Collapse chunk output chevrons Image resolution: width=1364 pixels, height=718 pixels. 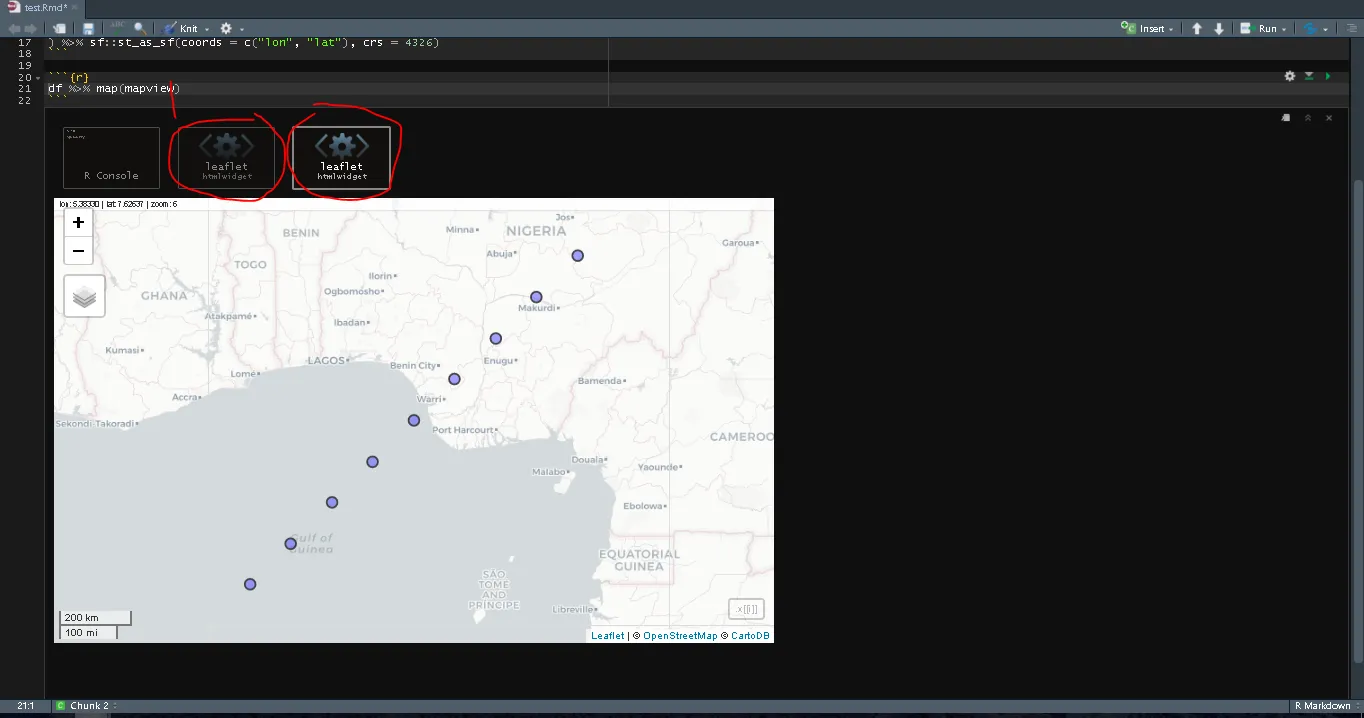pyautogui.click(x=1308, y=118)
